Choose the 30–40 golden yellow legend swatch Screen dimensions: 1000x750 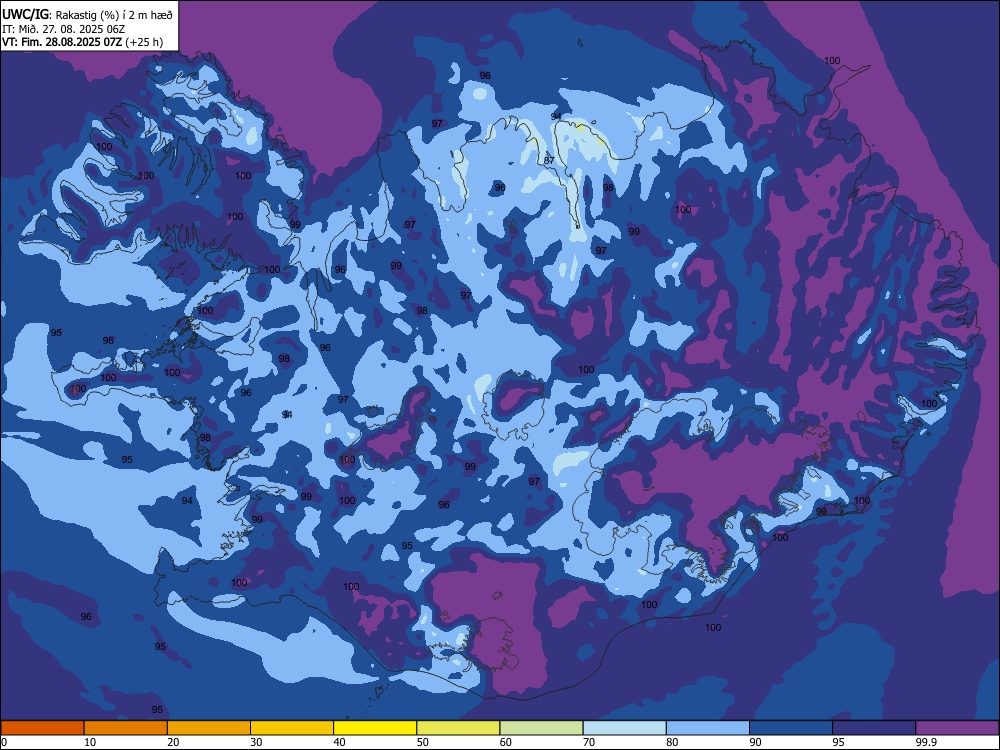(292, 728)
